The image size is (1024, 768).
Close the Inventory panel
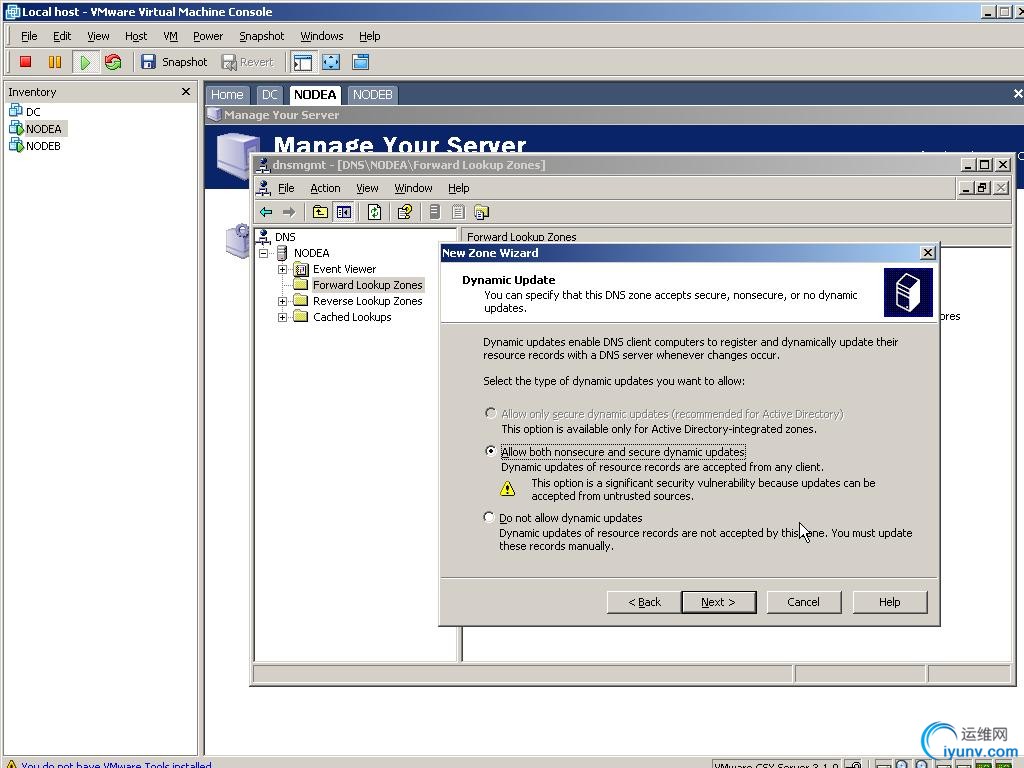186,91
